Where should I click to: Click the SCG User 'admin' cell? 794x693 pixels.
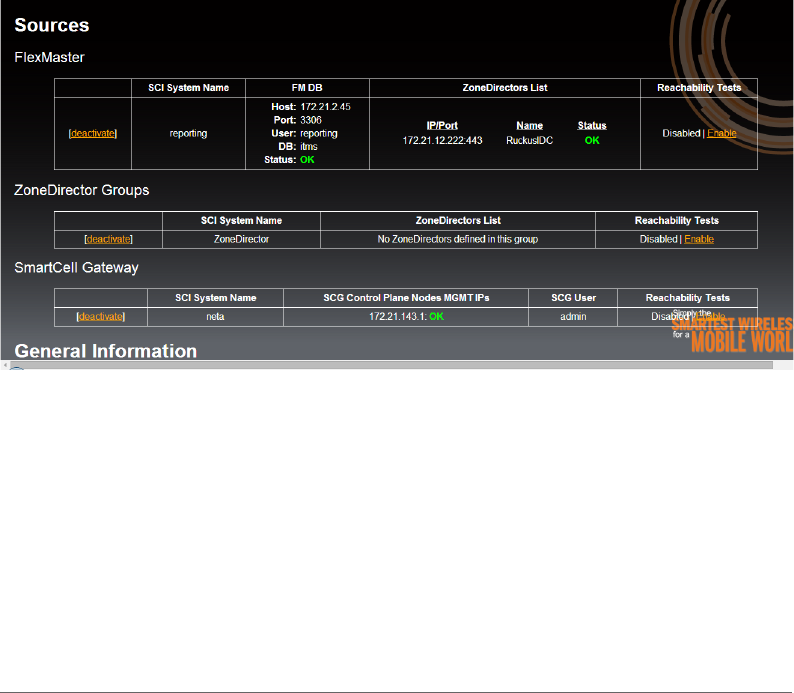pos(573,316)
